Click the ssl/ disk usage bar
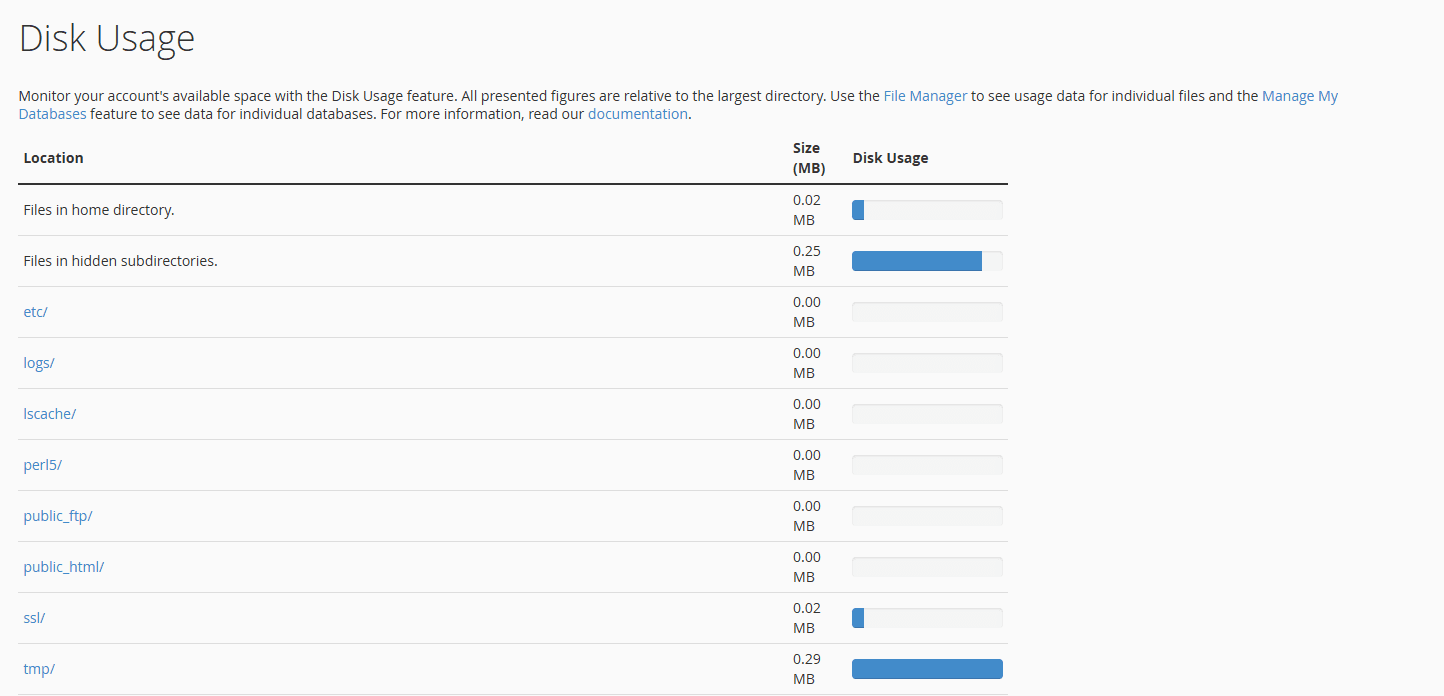 927,618
